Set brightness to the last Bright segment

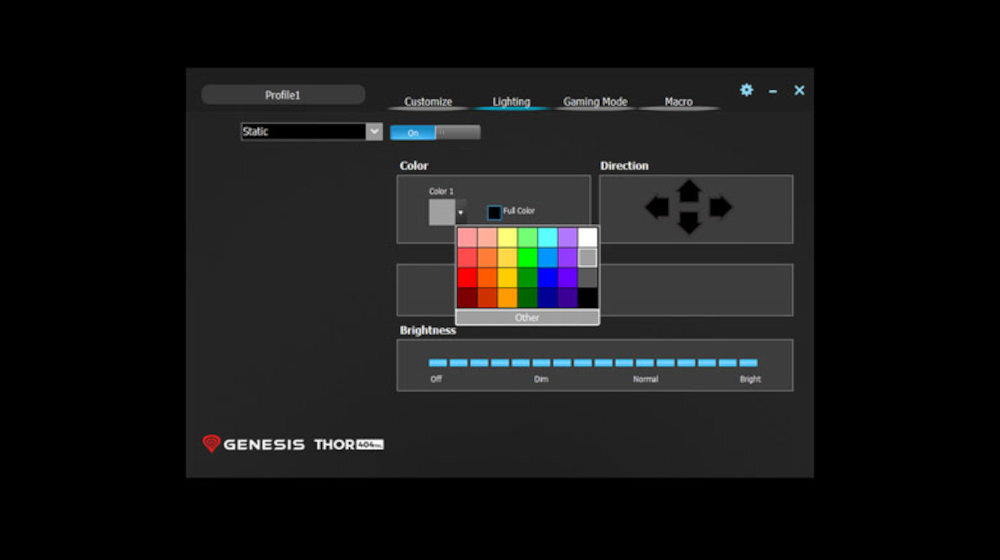[748, 363]
